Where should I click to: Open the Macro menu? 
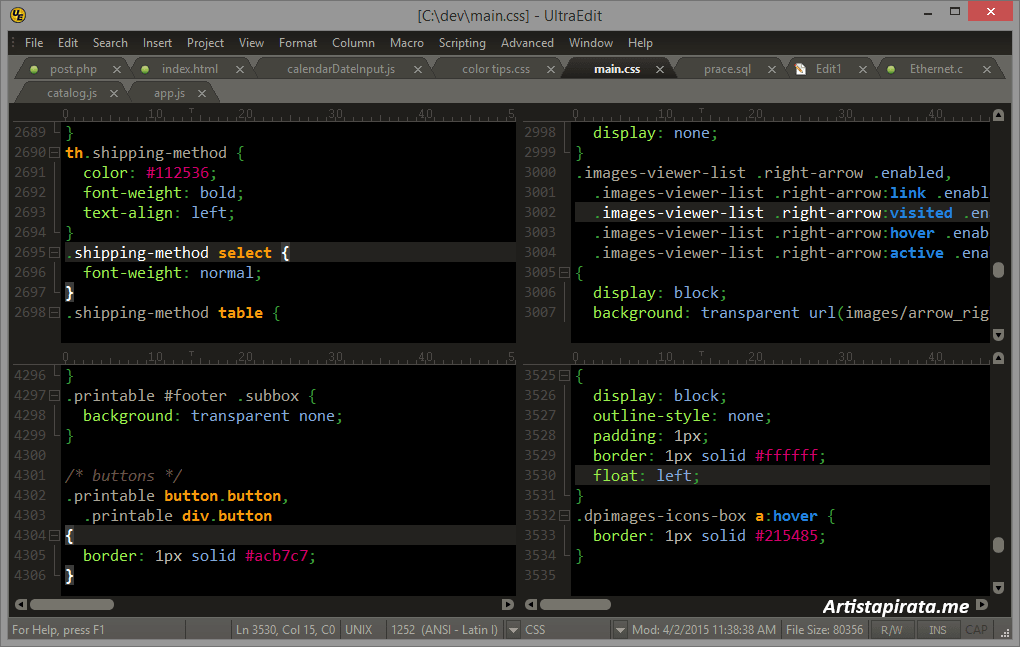click(x=406, y=43)
